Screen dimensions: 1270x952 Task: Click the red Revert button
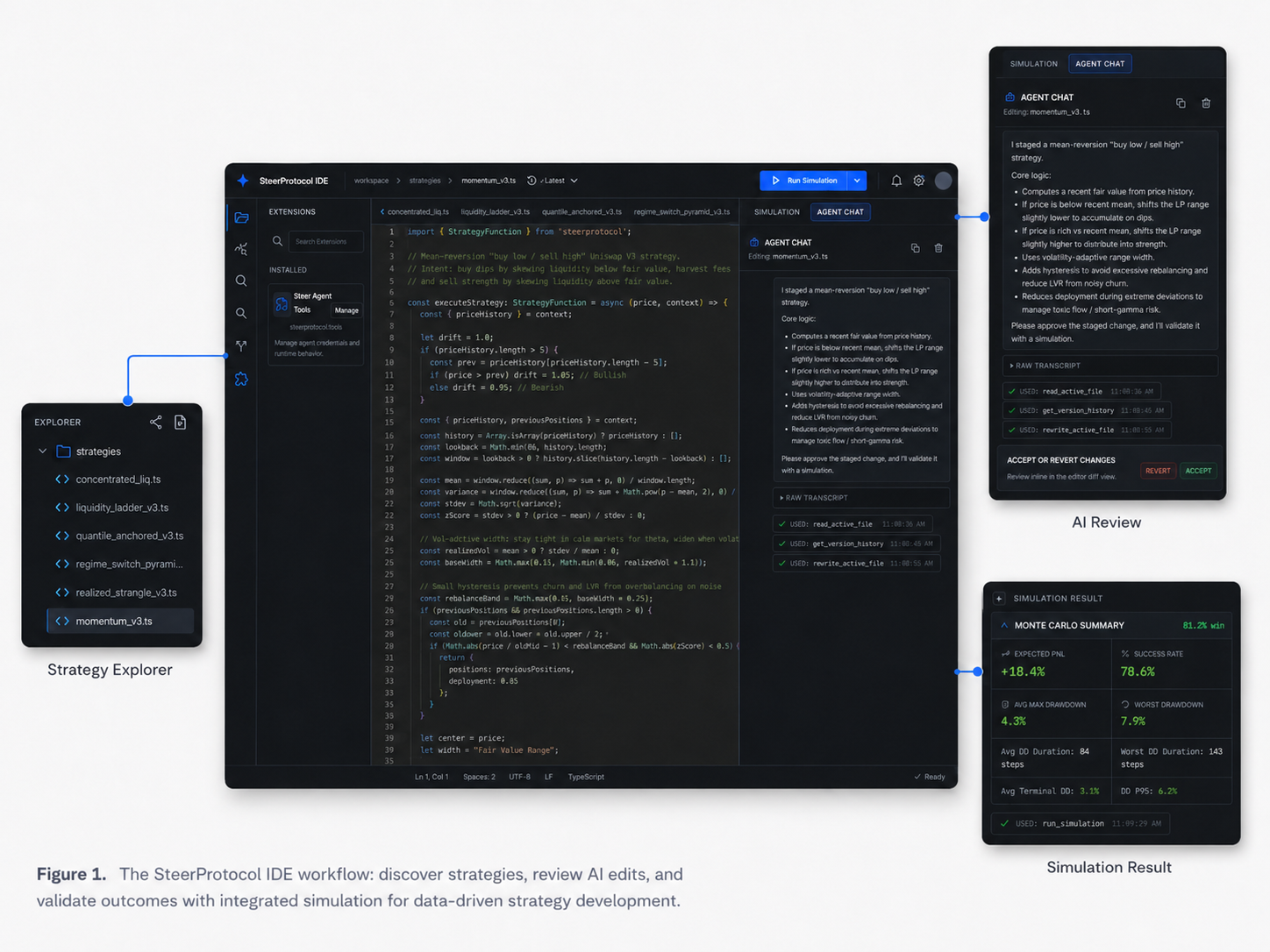[1158, 471]
